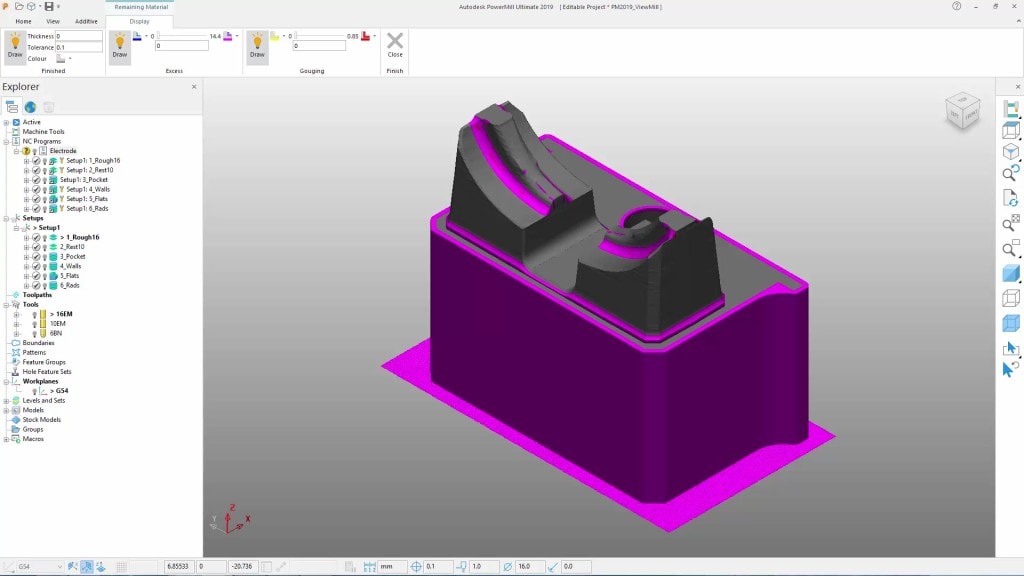Toggle visibility of the 3_Pocket toolpath under Setup1

44,257
